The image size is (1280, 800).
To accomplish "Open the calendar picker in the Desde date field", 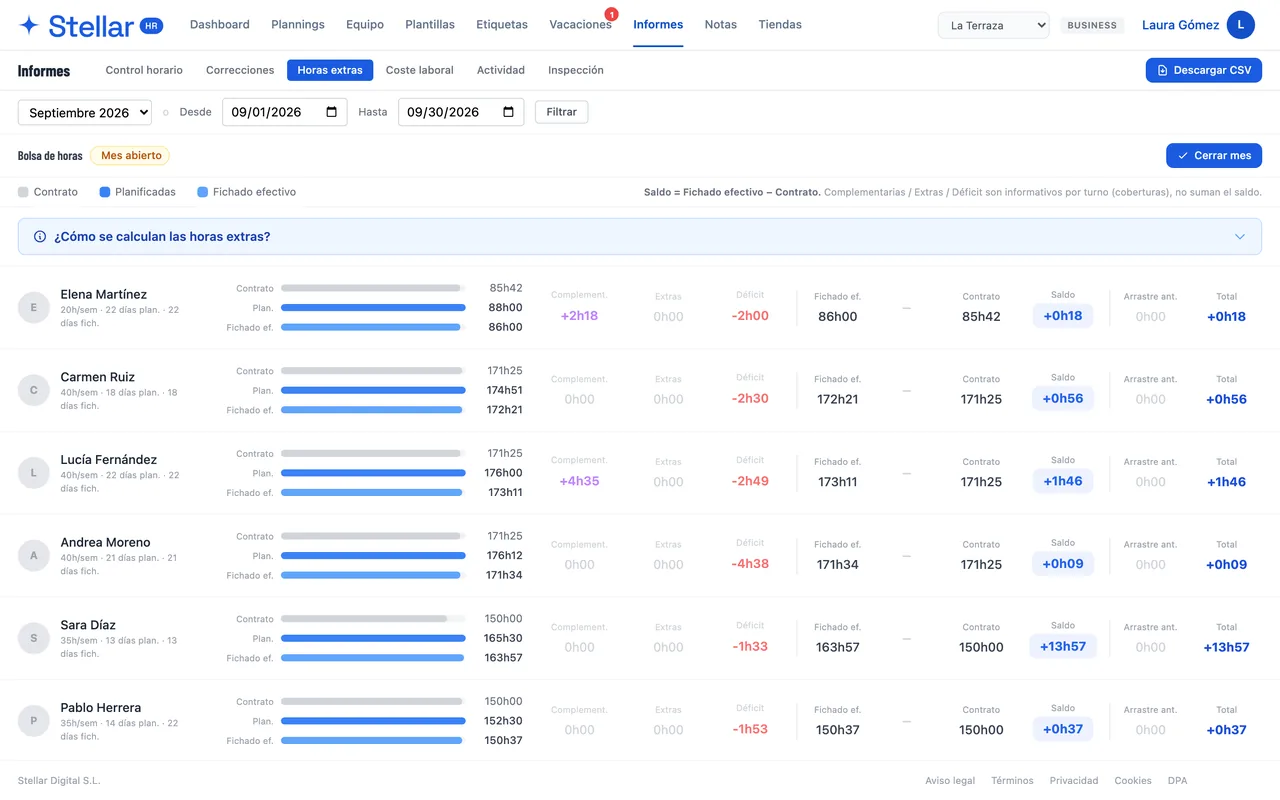I will click(332, 112).
